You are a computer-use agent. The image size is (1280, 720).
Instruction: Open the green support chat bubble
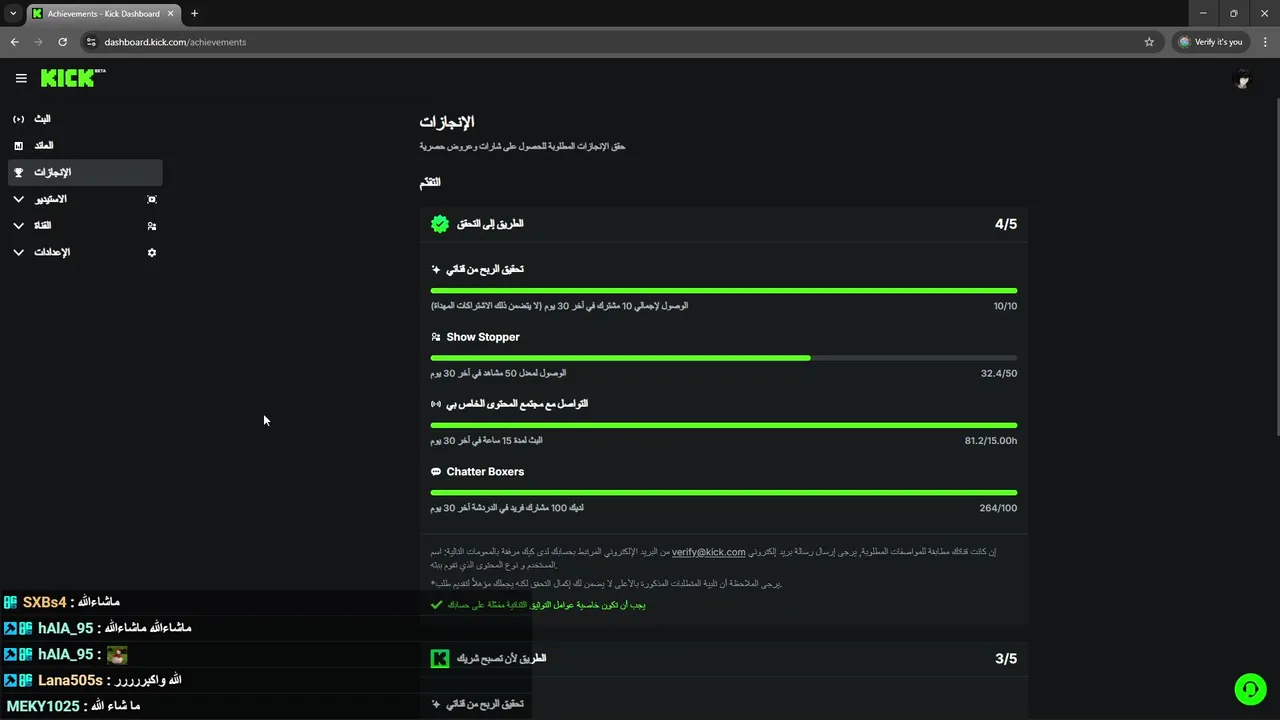coord(1250,689)
